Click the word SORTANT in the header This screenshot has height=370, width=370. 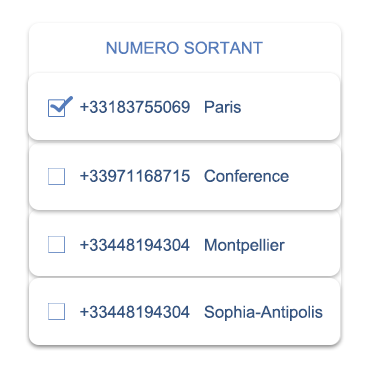pyautogui.click(x=223, y=48)
